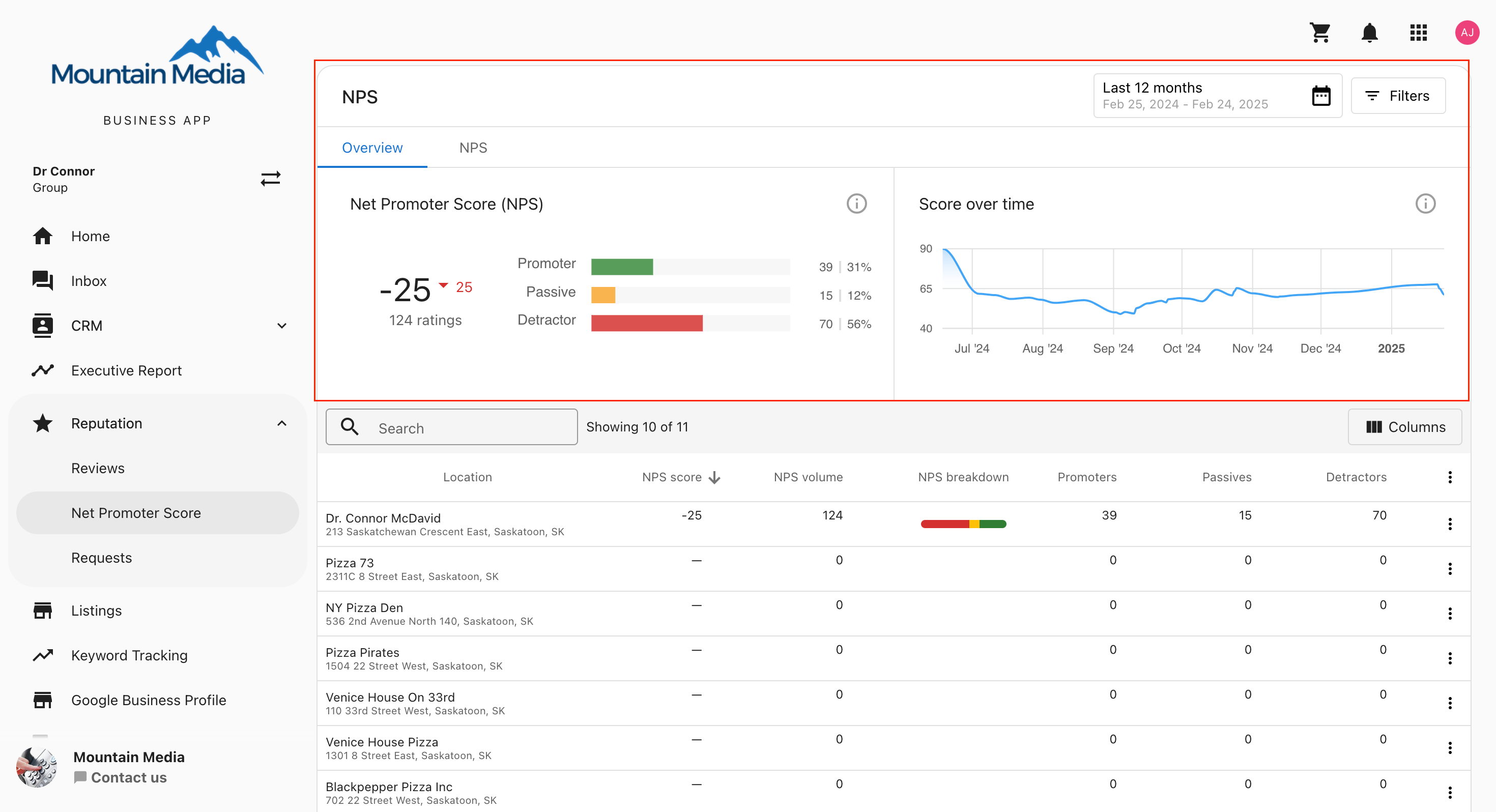Image resolution: width=1496 pixels, height=812 pixels.
Task: Click the Home house icon
Action: 42,237
